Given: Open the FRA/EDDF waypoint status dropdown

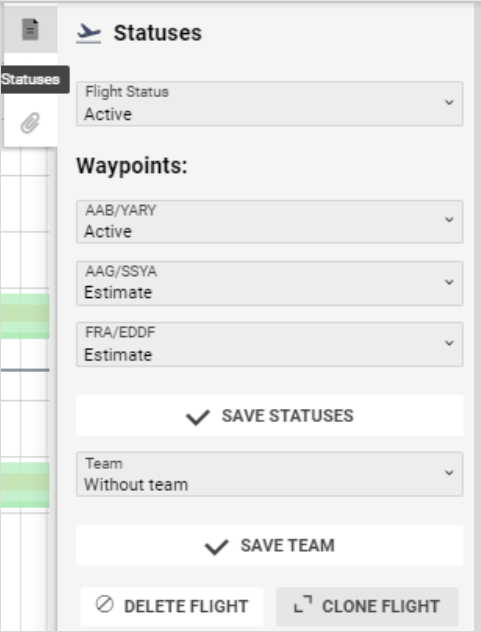Looking at the screenshot, I should pos(269,344).
